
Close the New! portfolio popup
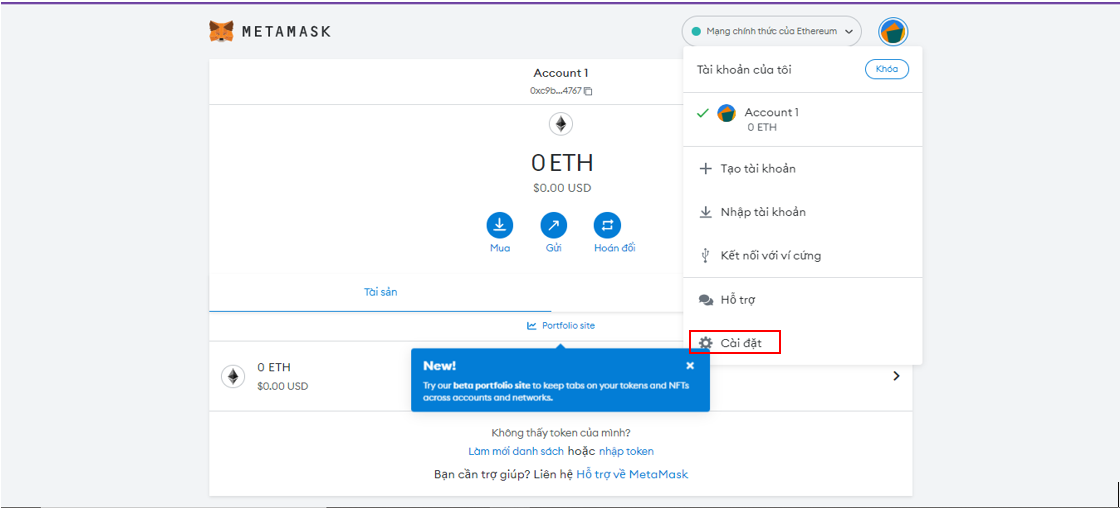coord(690,366)
